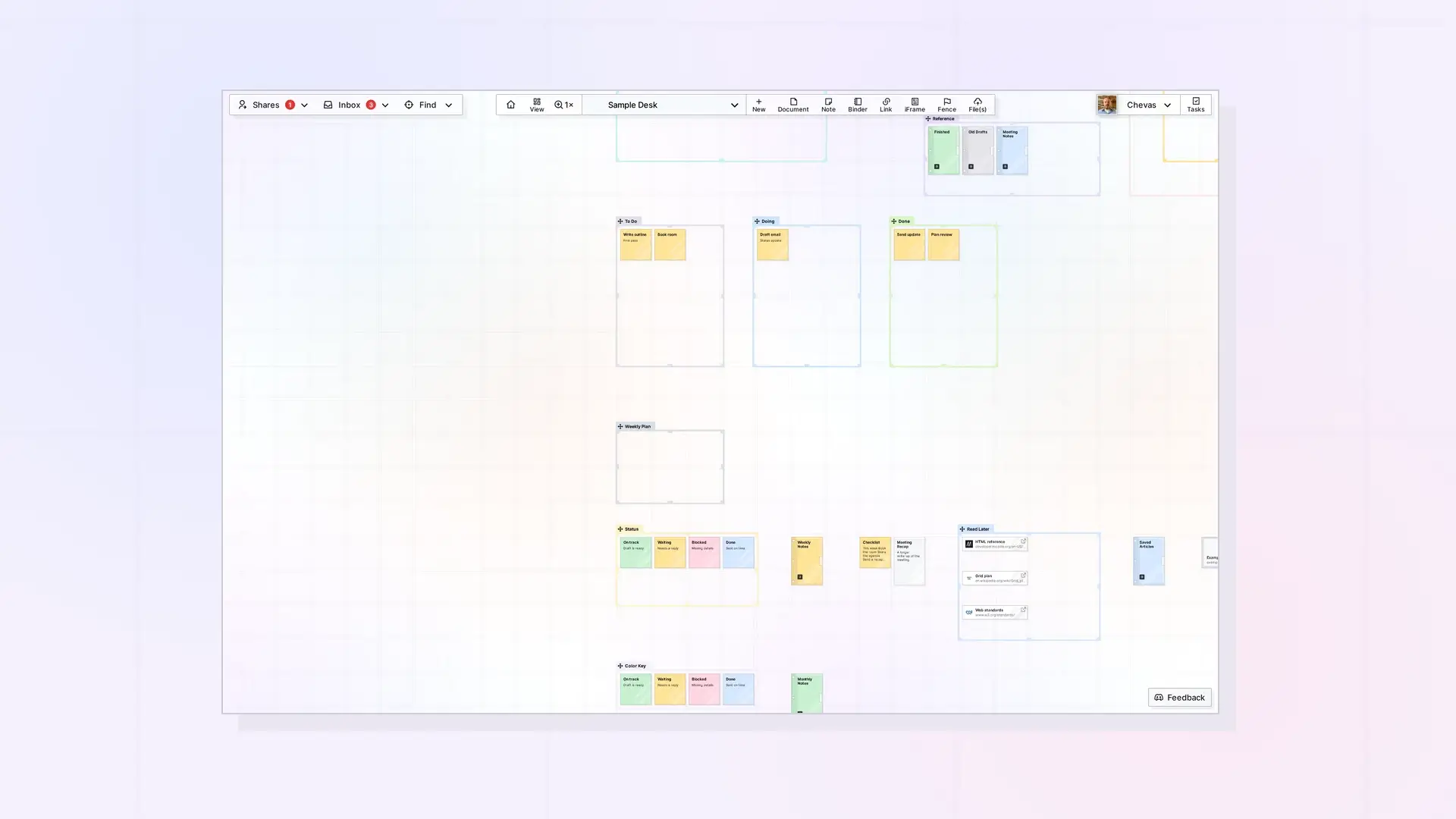
Task: Click the 1× zoom magnifier
Action: [x=563, y=105]
